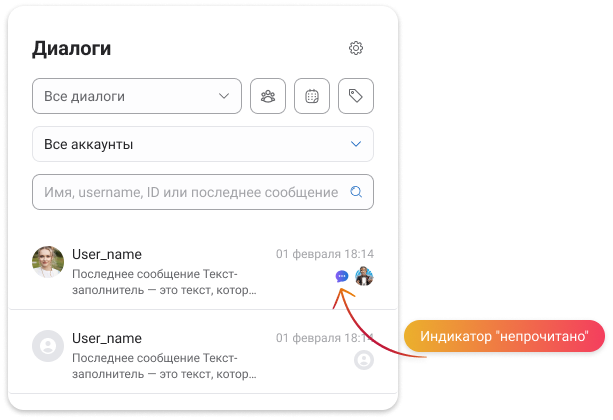This screenshot has height=420, width=613.
Task: Click the woman's photo avatar
Action: coord(48,262)
